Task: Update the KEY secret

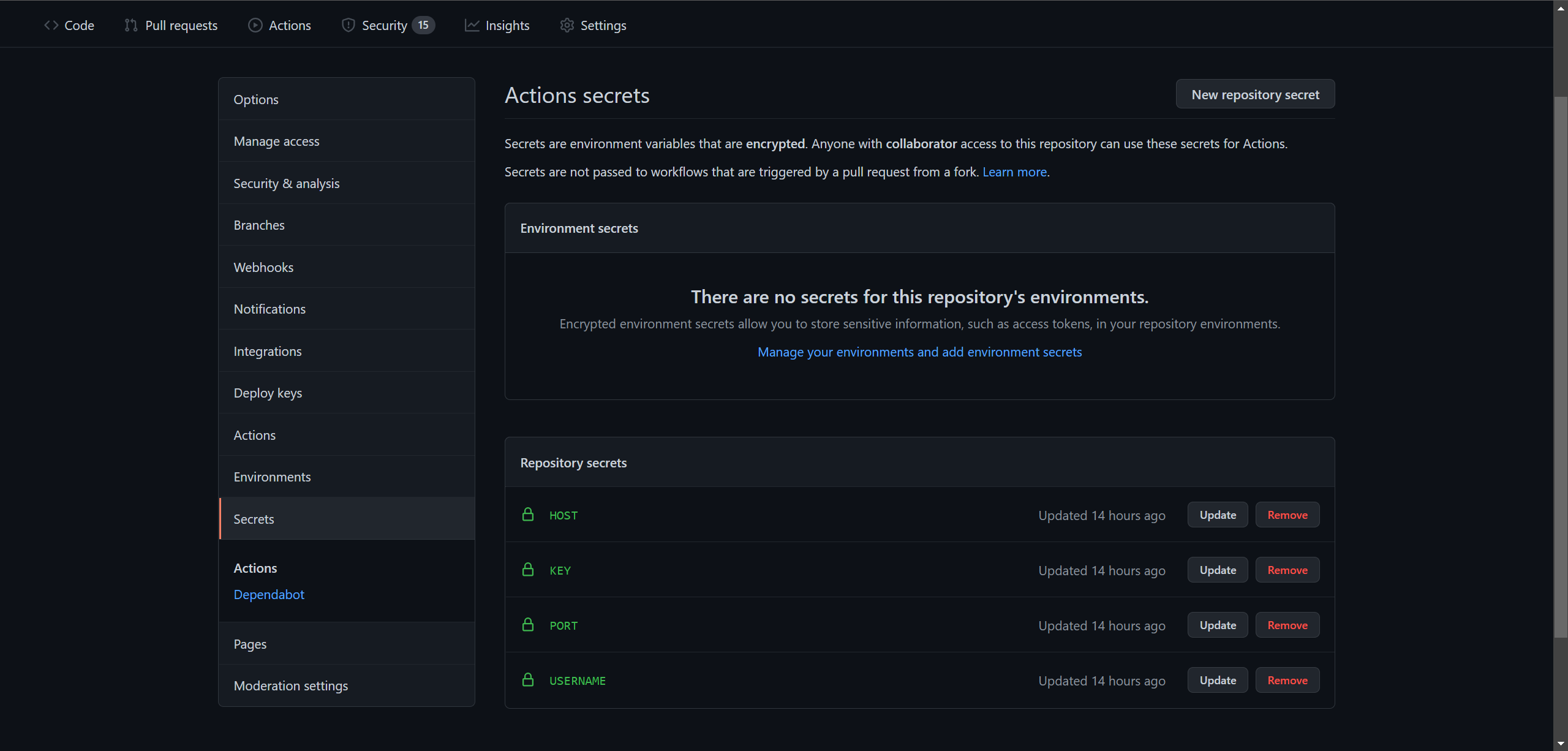Action: pyautogui.click(x=1218, y=570)
